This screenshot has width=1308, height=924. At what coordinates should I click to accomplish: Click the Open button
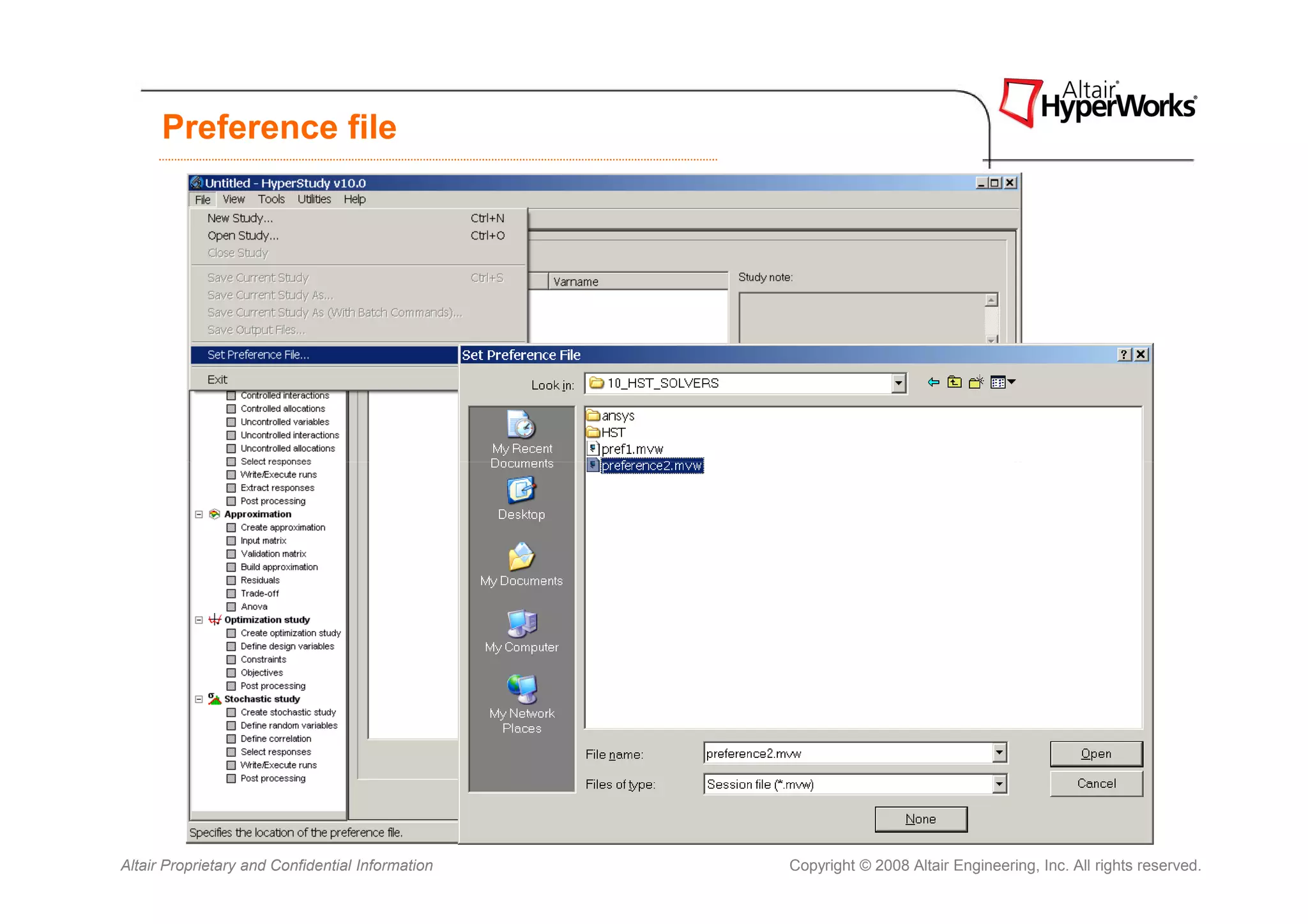[x=1096, y=754]
